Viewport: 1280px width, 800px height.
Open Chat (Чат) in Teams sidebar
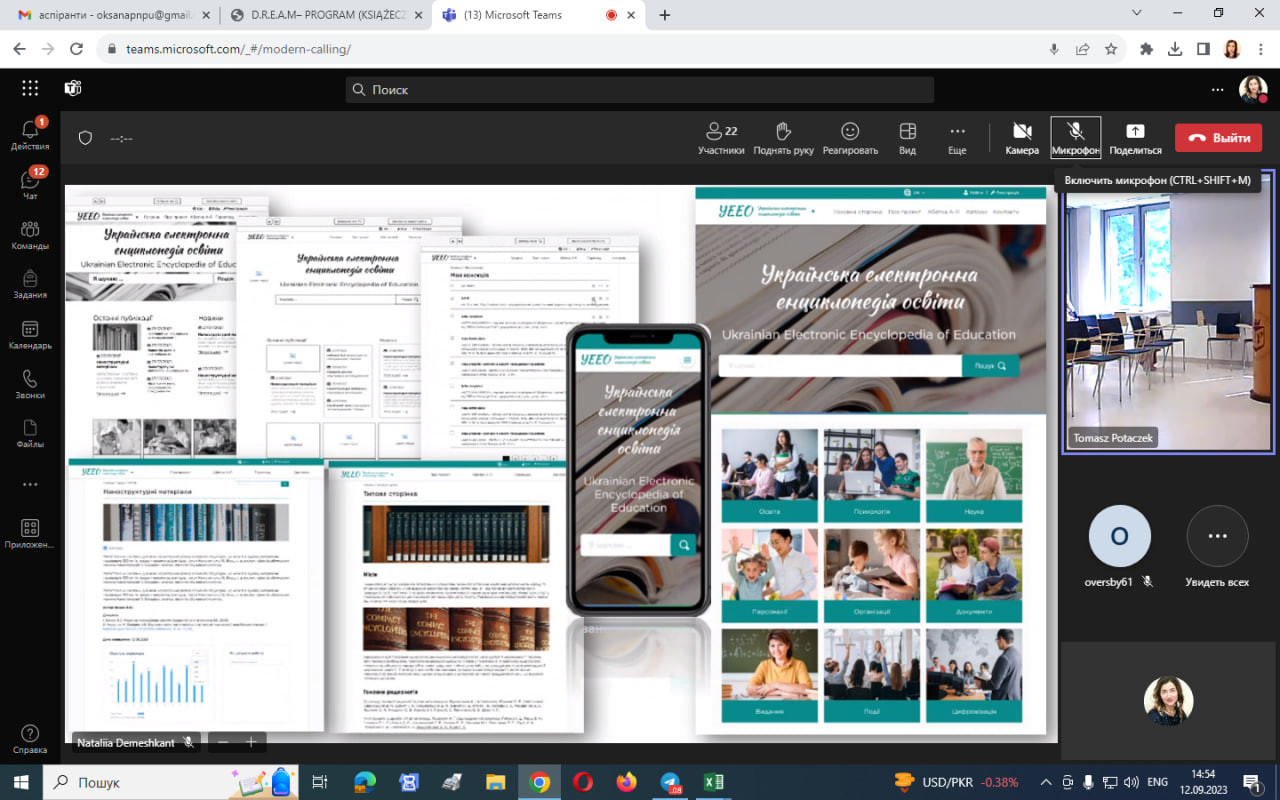coord(30,184)
